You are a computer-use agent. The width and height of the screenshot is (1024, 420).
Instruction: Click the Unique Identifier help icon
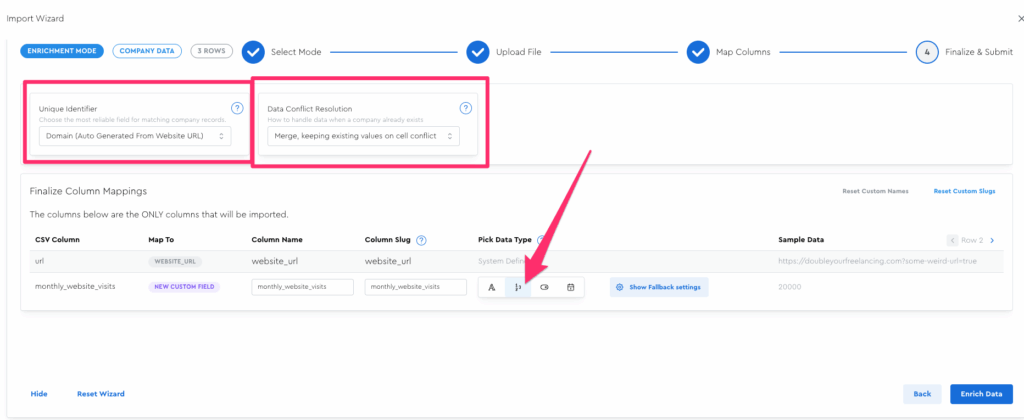pos(237,108)
